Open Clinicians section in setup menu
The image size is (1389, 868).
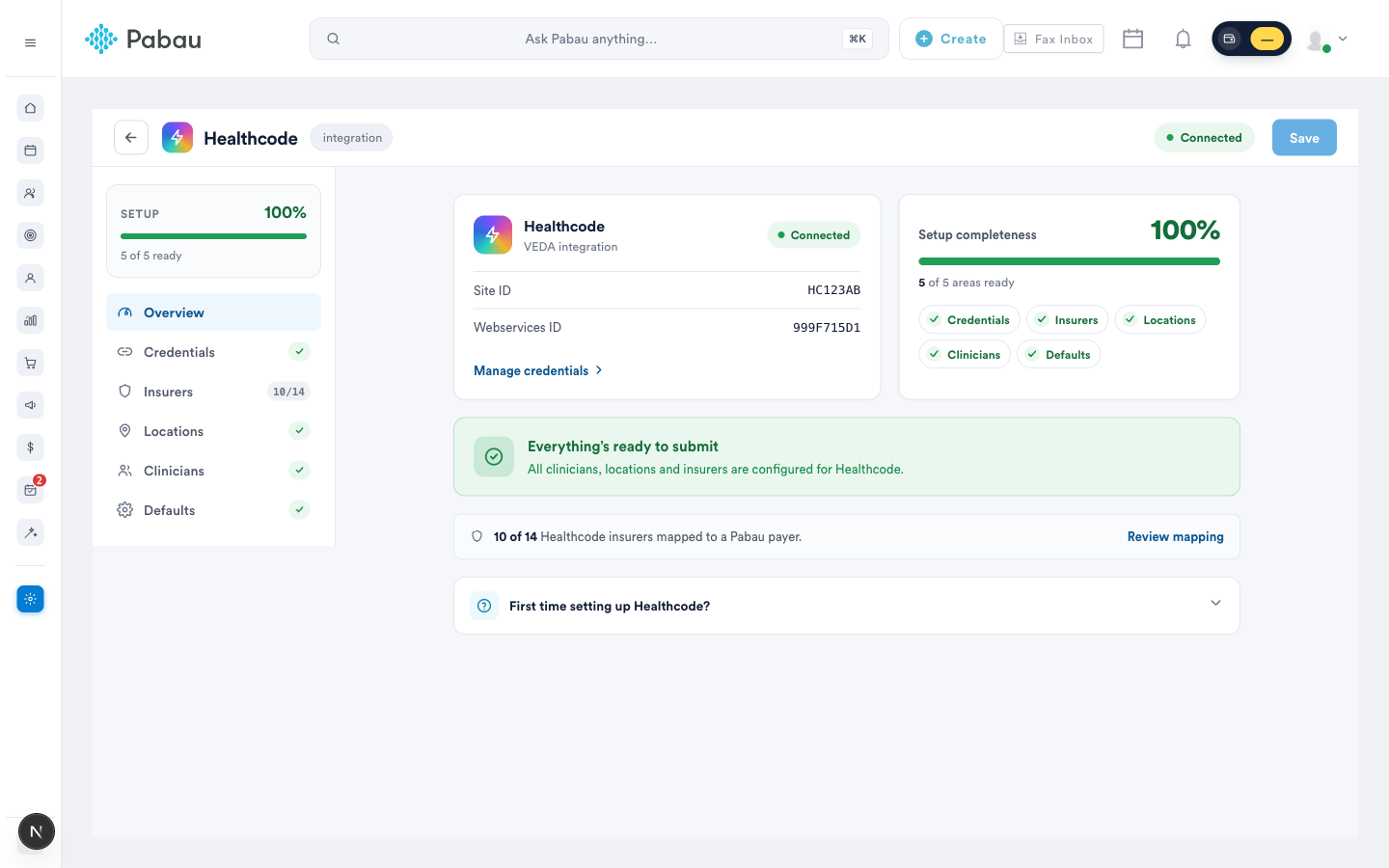coord(213,471)
